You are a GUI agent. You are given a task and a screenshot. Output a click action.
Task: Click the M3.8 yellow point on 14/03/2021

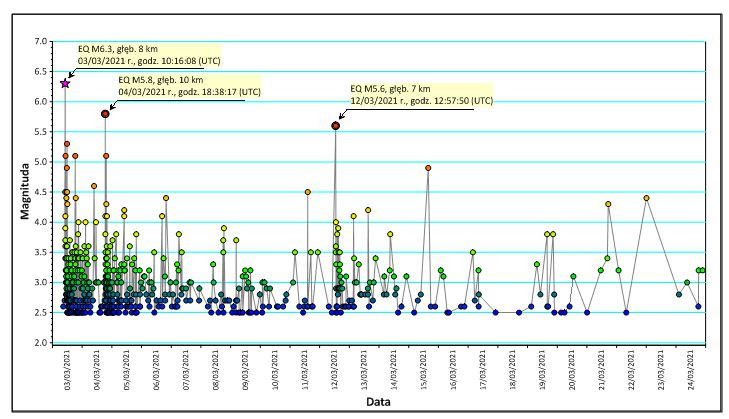pyautogui.click(x=390, y=234)
